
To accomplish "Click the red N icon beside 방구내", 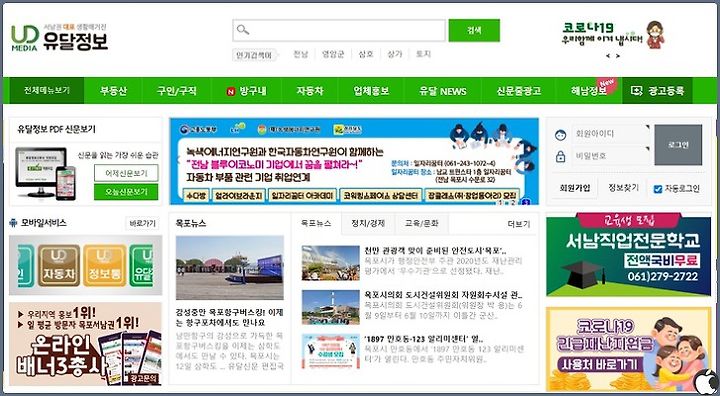I will [x=231, y=91].
